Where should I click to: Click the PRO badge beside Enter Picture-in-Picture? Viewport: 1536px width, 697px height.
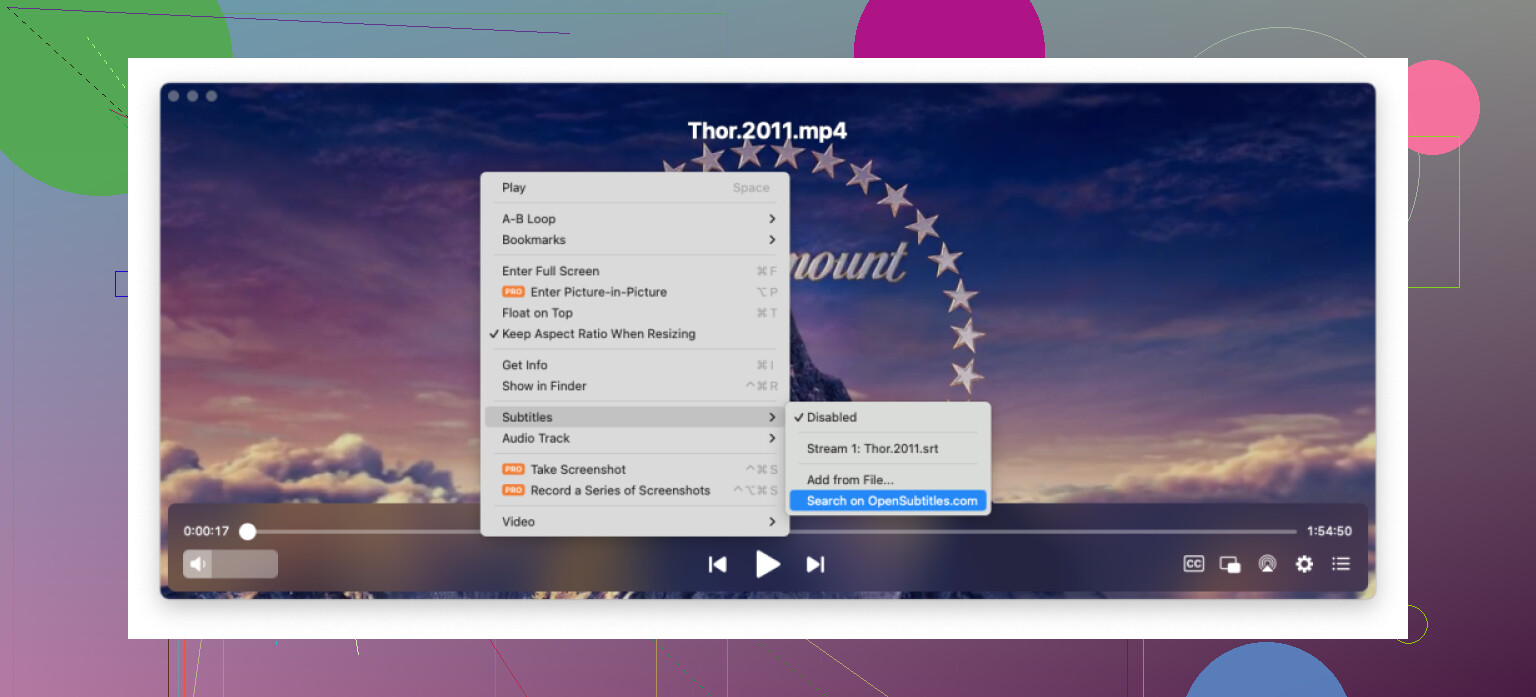[x=513, y=292]
